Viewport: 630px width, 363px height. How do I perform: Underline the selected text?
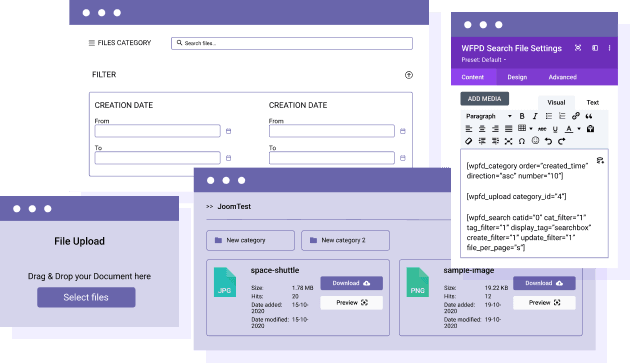(x=555, y=129)
